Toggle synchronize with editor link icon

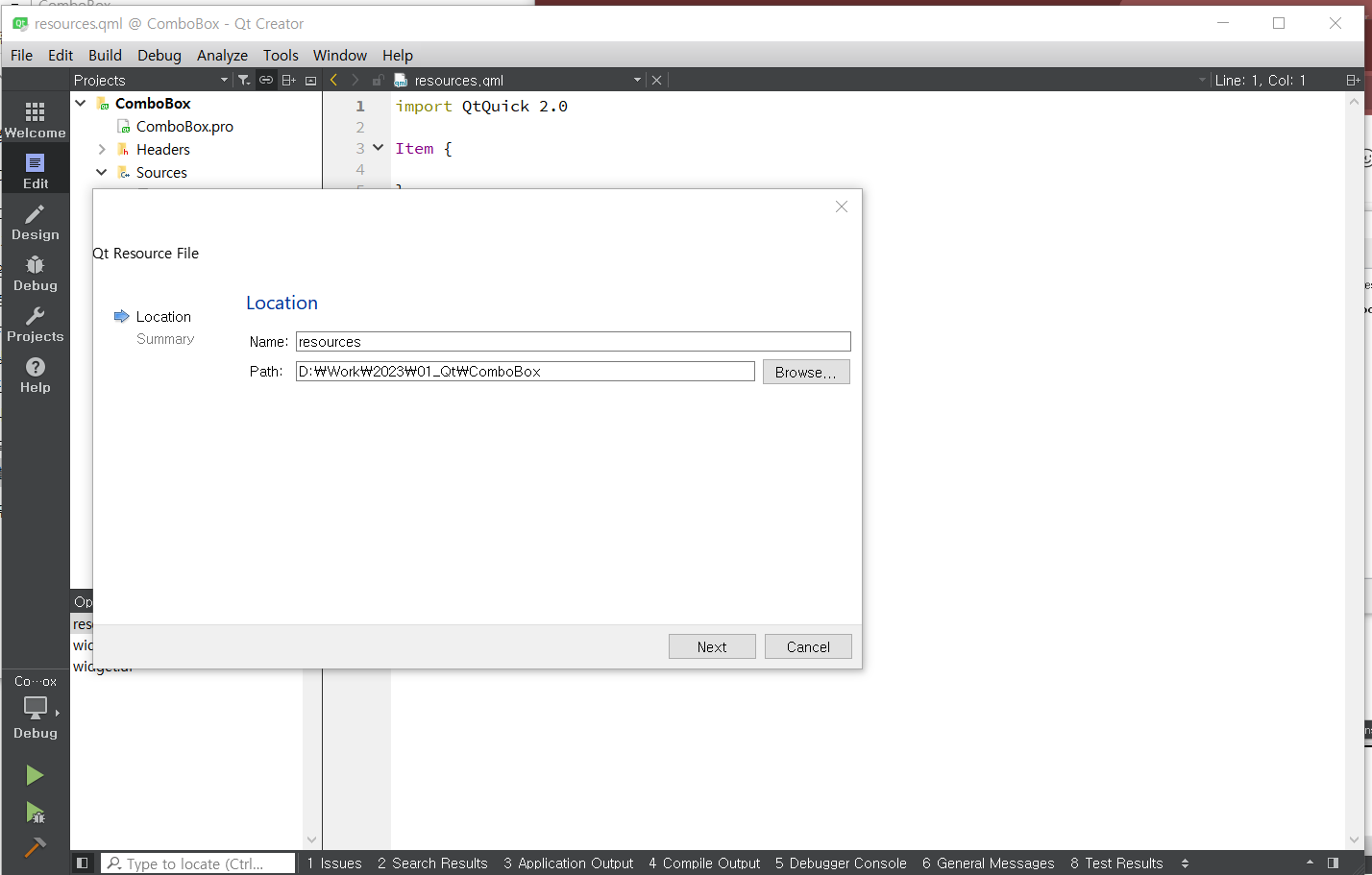click(x=266, y=80)
